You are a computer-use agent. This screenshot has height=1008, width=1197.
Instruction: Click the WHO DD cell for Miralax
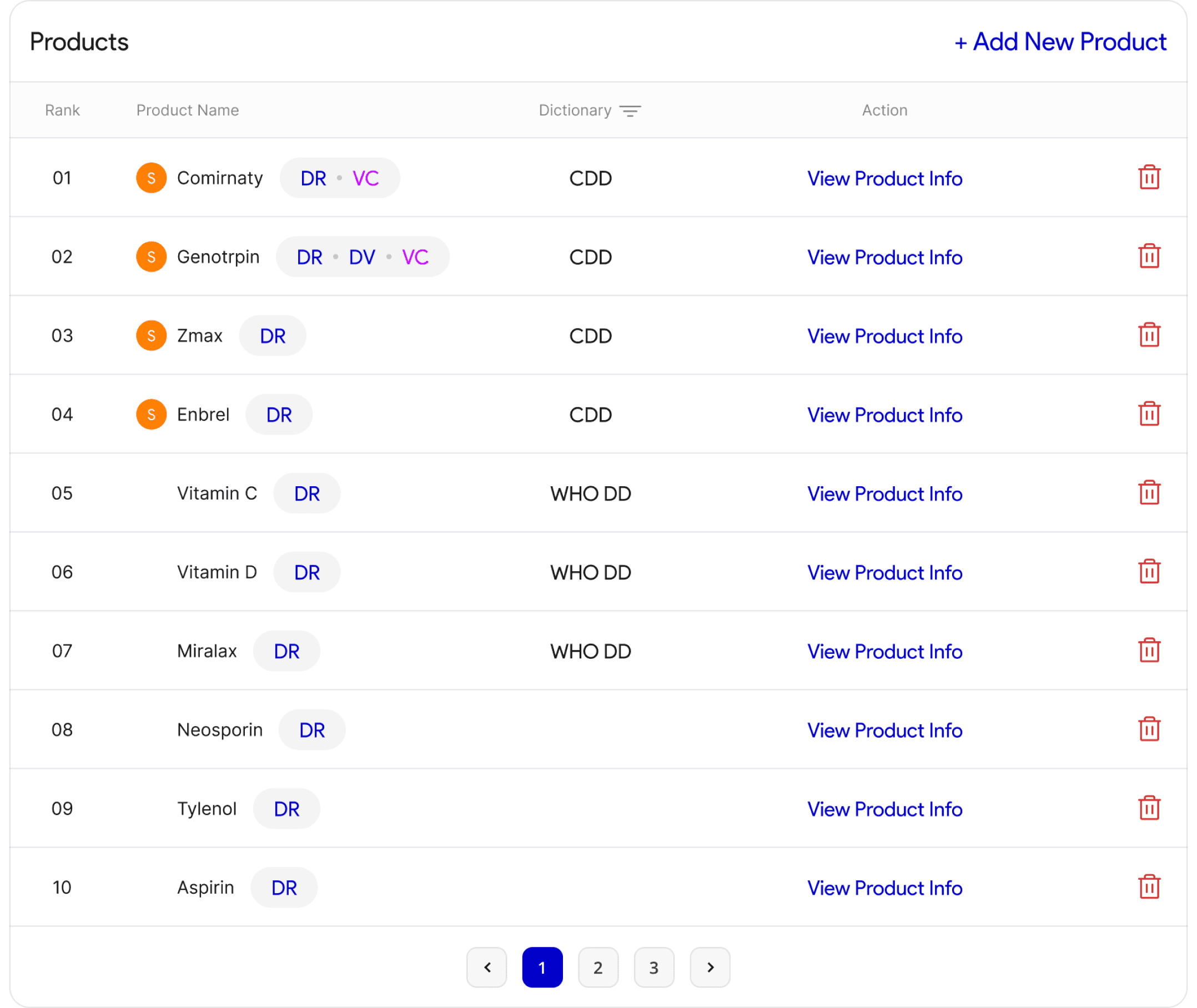[591, 652]
